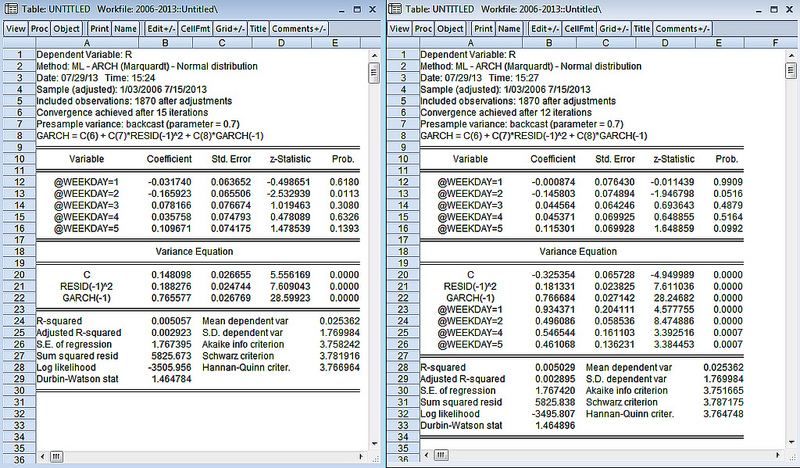Viewport: 800px width, 468px height.
Task: Select row 12 header in left table
Action: point(19,182)
